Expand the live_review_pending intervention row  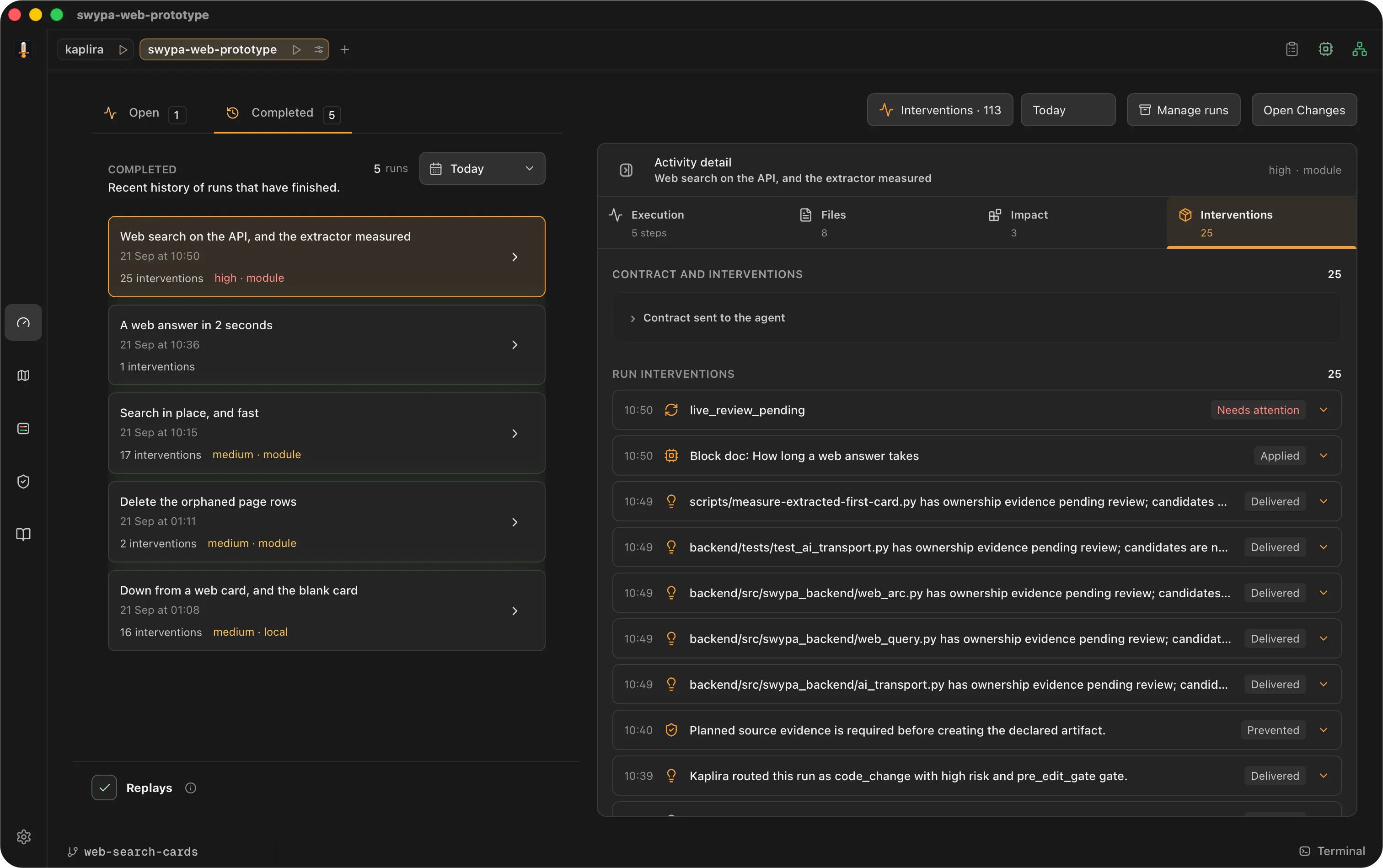[x=977, y=410]
